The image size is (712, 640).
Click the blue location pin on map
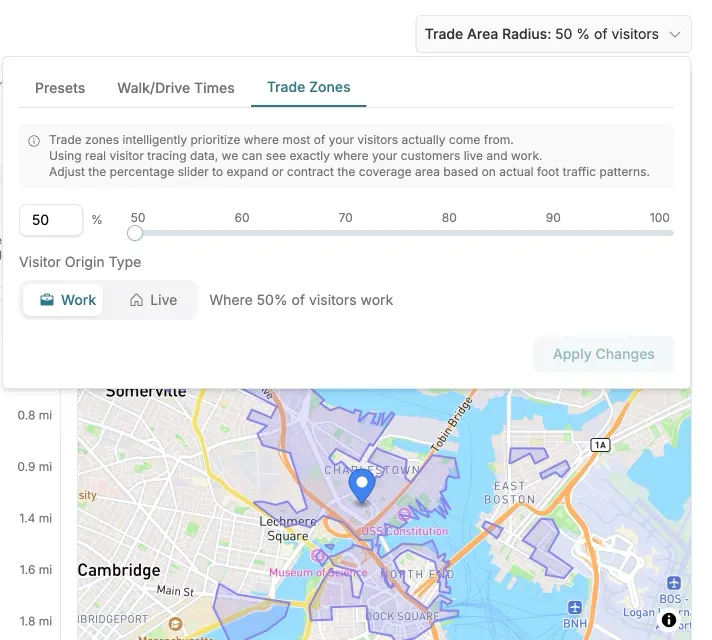[362, 486]
